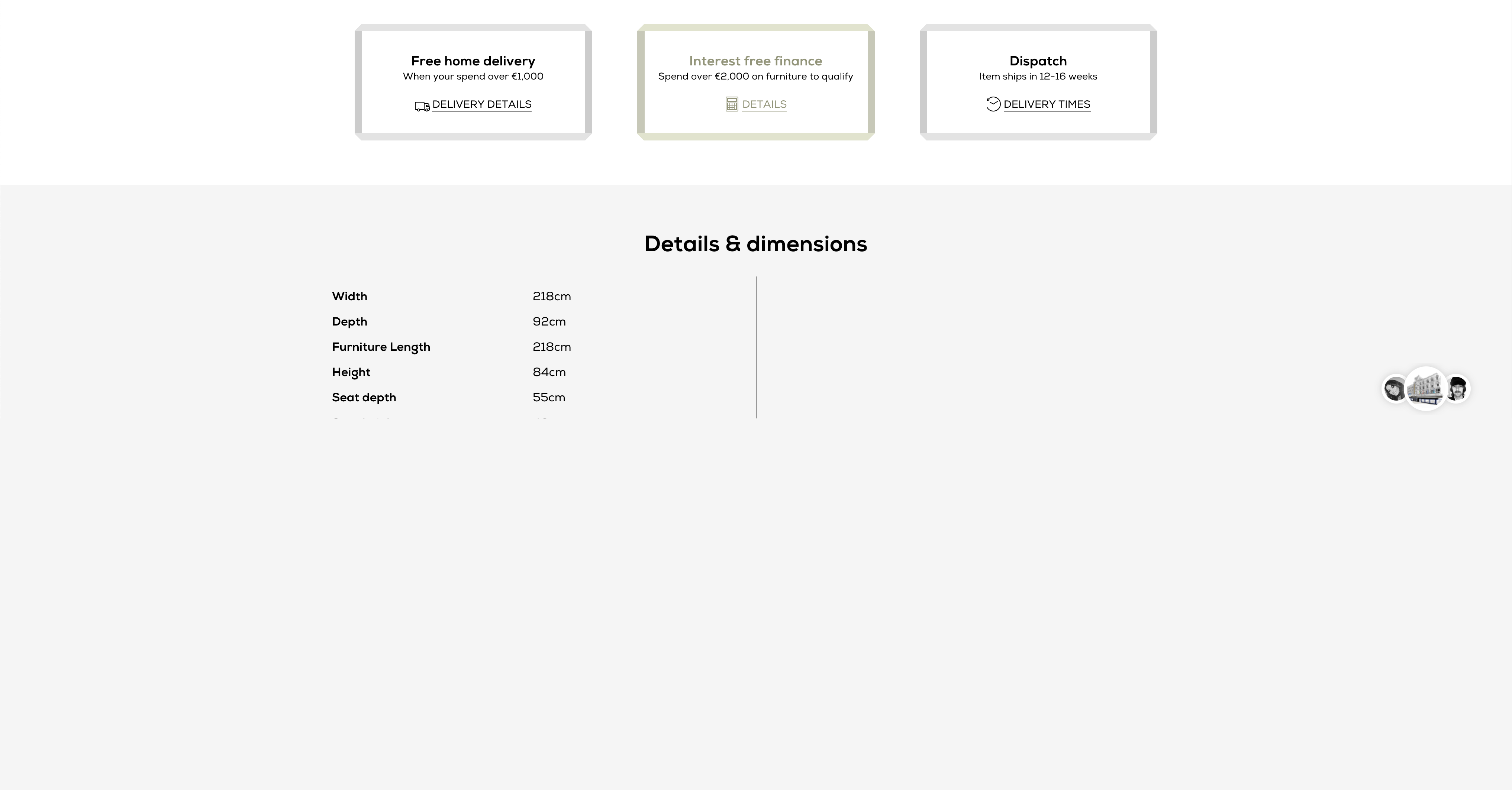Open the finance DETAILS link

[764, 104]
